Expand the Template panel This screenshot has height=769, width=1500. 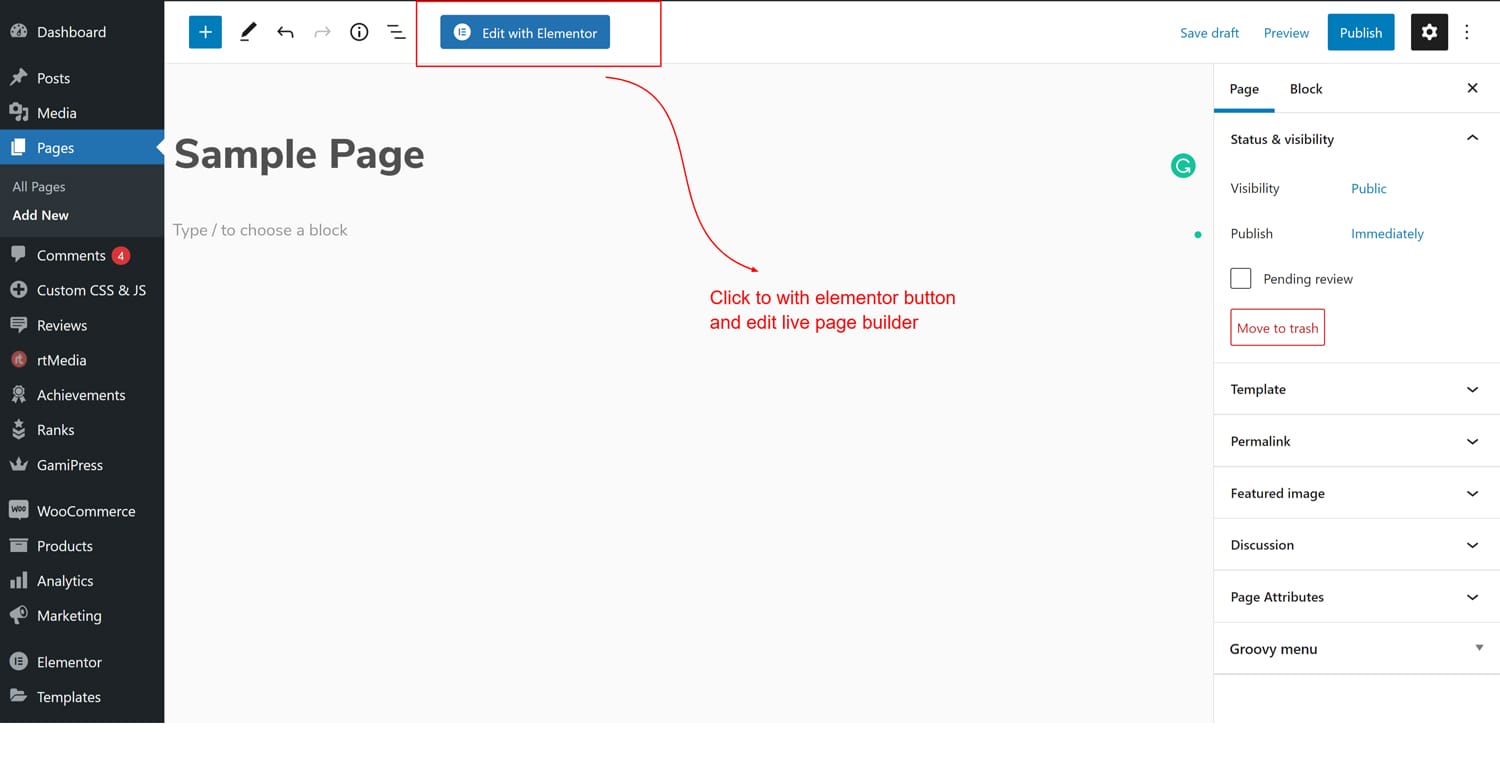pyautogui.click(x=1356, y=389)
